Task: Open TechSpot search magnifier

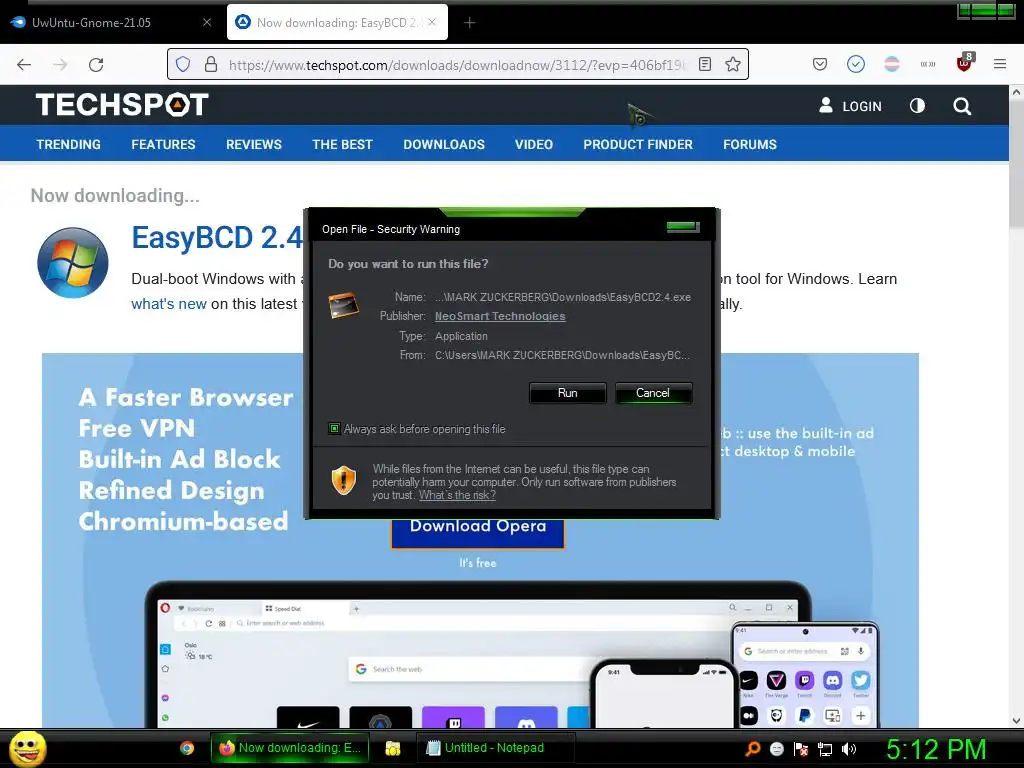Action: click(x=962, y=106)
